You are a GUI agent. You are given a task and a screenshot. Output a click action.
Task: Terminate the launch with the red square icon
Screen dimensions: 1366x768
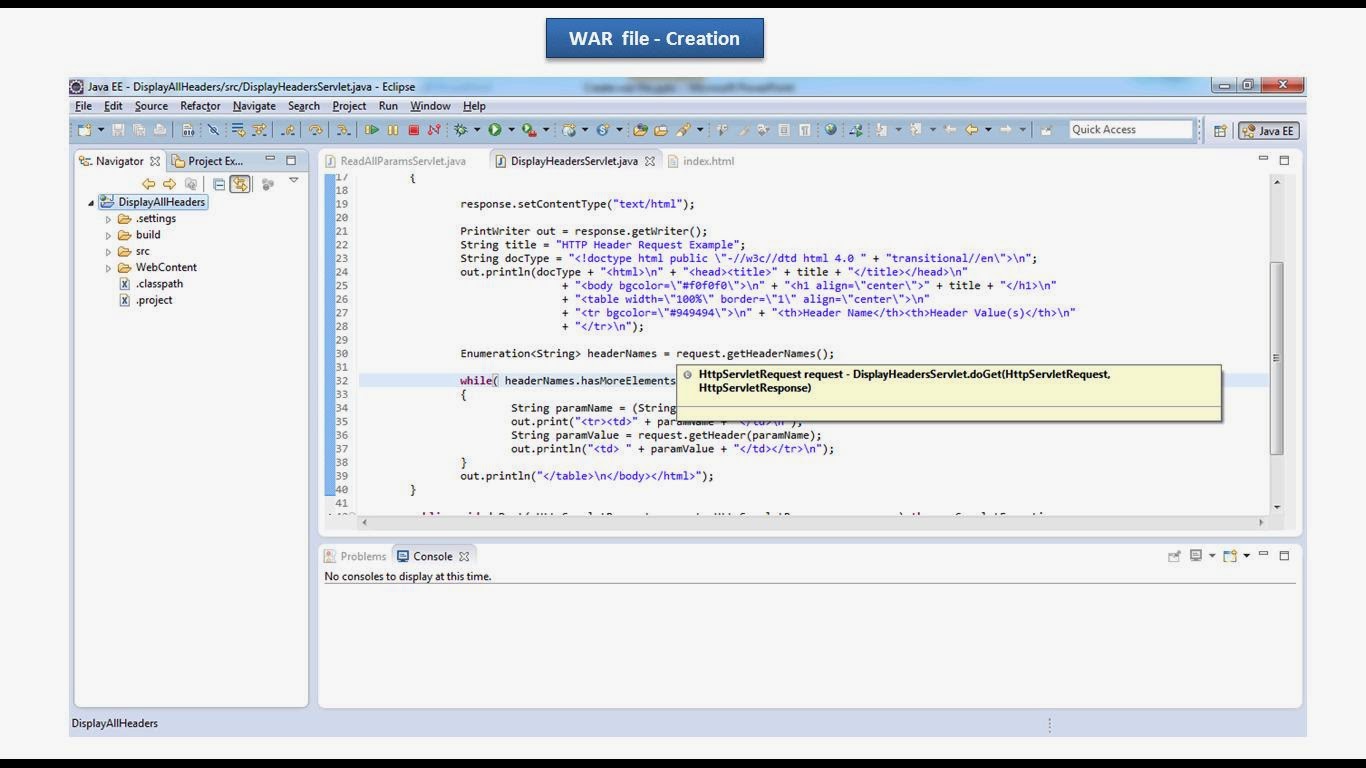point(414,130)
